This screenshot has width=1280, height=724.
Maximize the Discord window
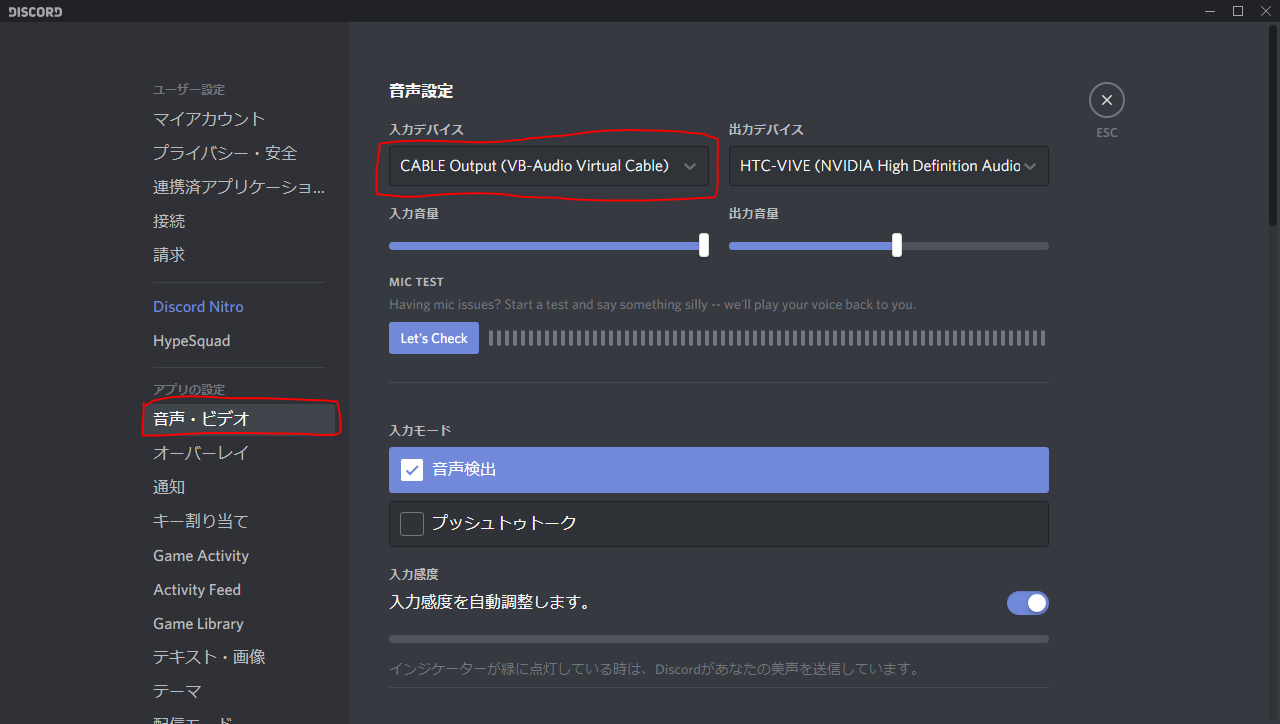click(x=1238, y=11)
